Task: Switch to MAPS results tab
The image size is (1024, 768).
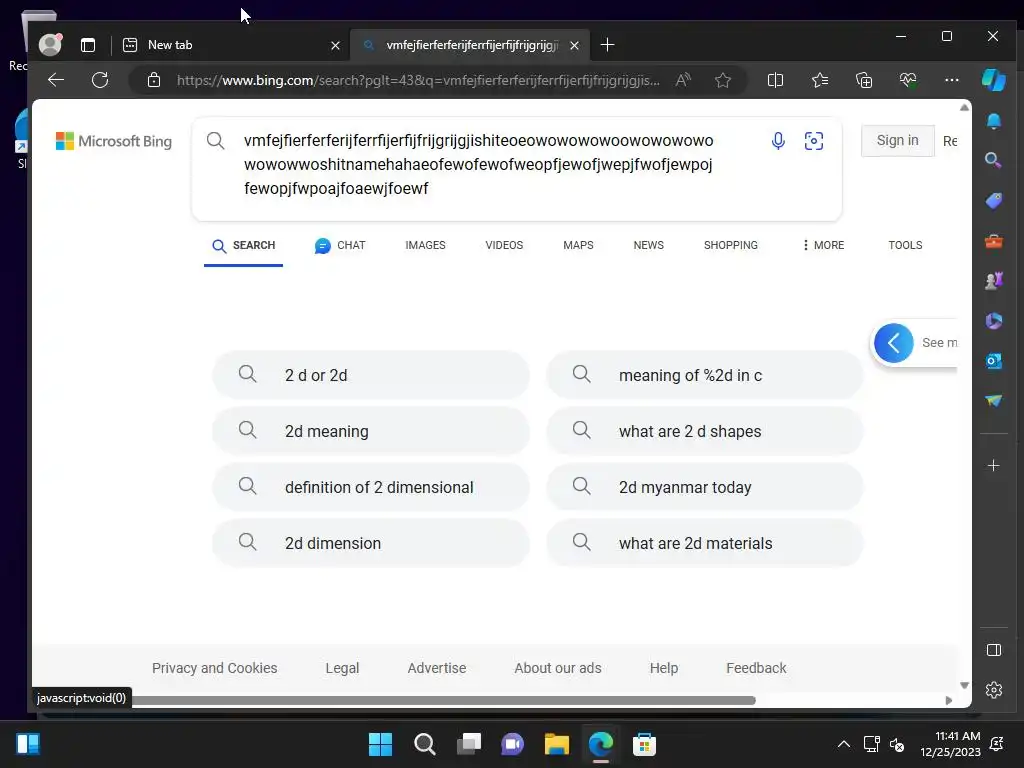Action: pyautogui.click(x=578, y=246)
